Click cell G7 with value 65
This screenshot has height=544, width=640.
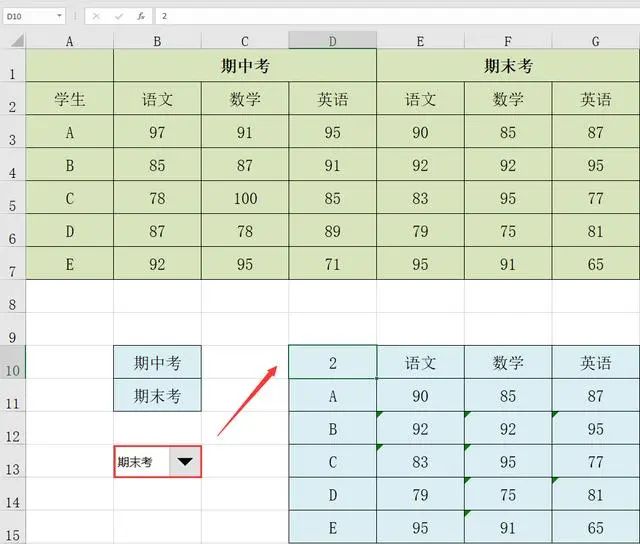click(x=596, y=264)
